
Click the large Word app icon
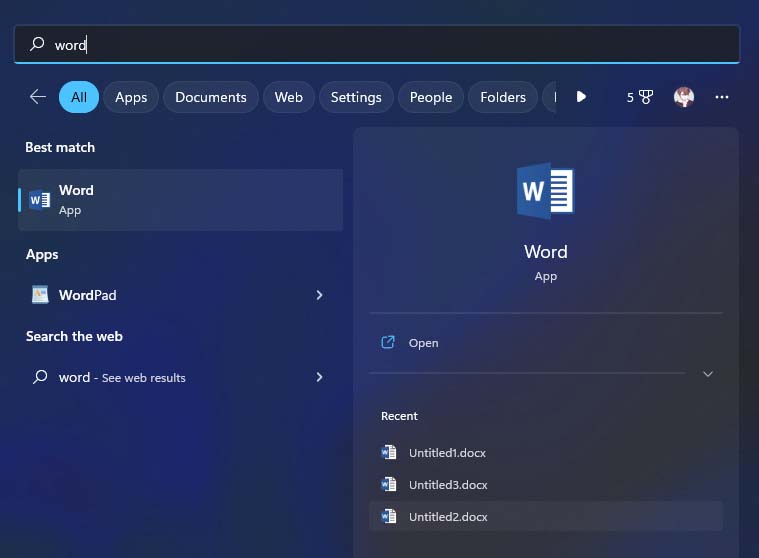545,191
